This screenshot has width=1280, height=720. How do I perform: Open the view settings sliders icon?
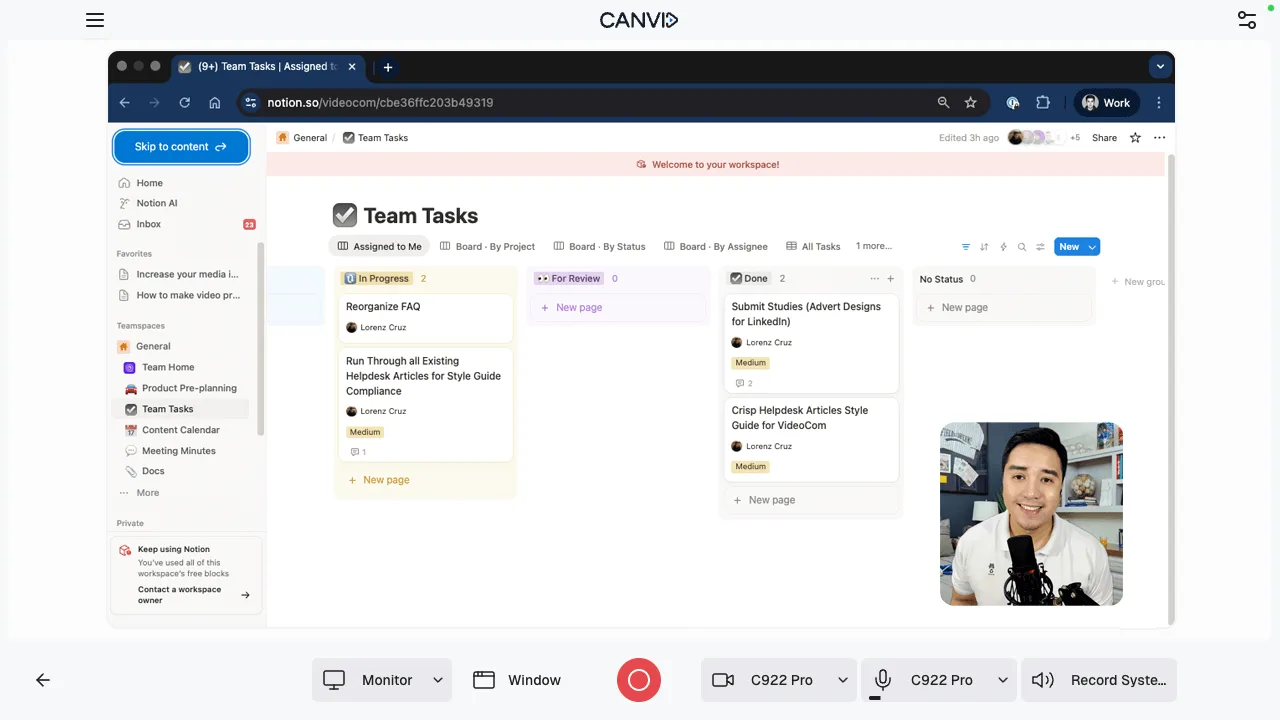pyautogui.click(x=1041, y=246)
